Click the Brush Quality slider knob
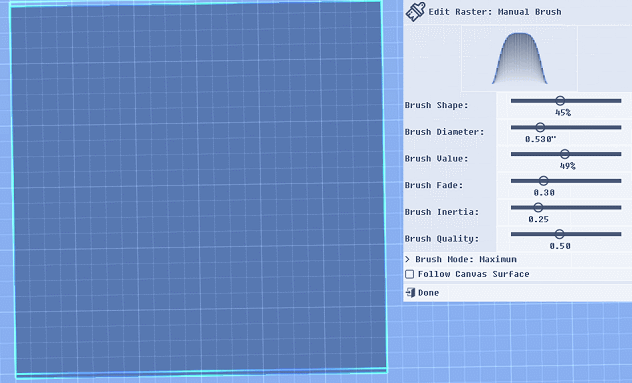 pyautogui.click(x=559, y=234)
